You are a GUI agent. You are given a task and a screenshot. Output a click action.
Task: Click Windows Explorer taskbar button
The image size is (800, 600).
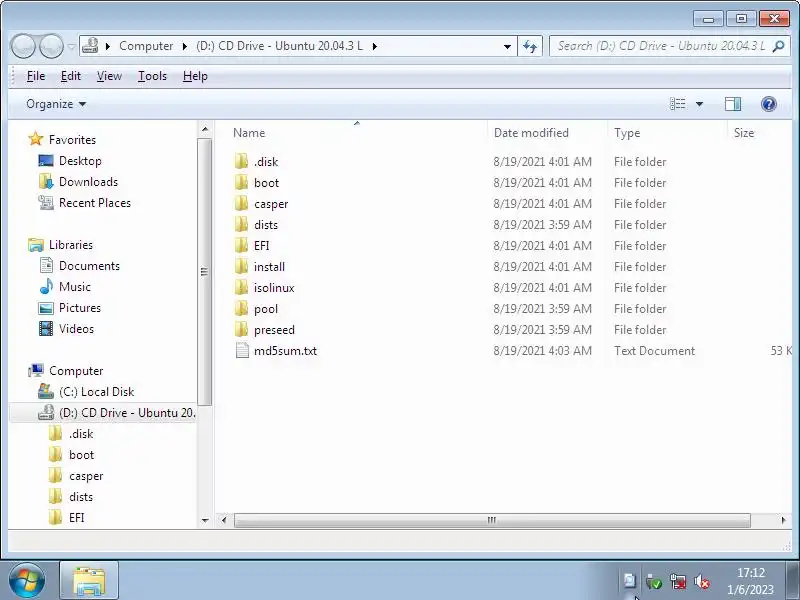(x=89, y=581)
